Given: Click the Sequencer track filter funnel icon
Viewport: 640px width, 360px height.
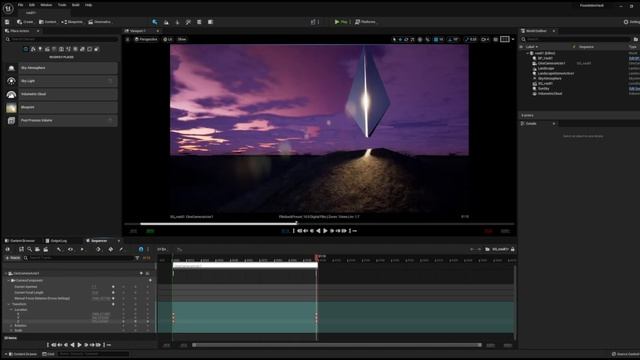Looking at the screenshot, I should pos(137,258).
